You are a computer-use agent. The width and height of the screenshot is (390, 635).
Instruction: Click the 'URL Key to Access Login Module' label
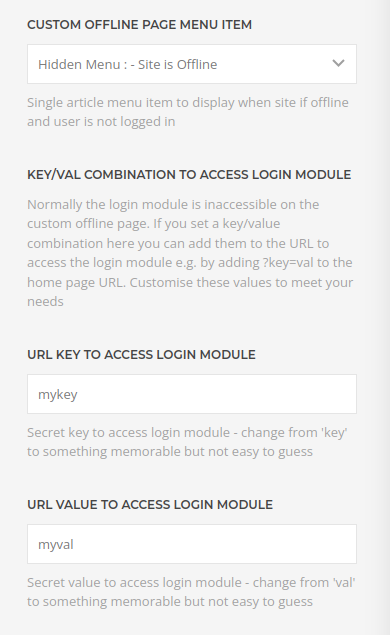pyautogui.click(x=141, y=354)
